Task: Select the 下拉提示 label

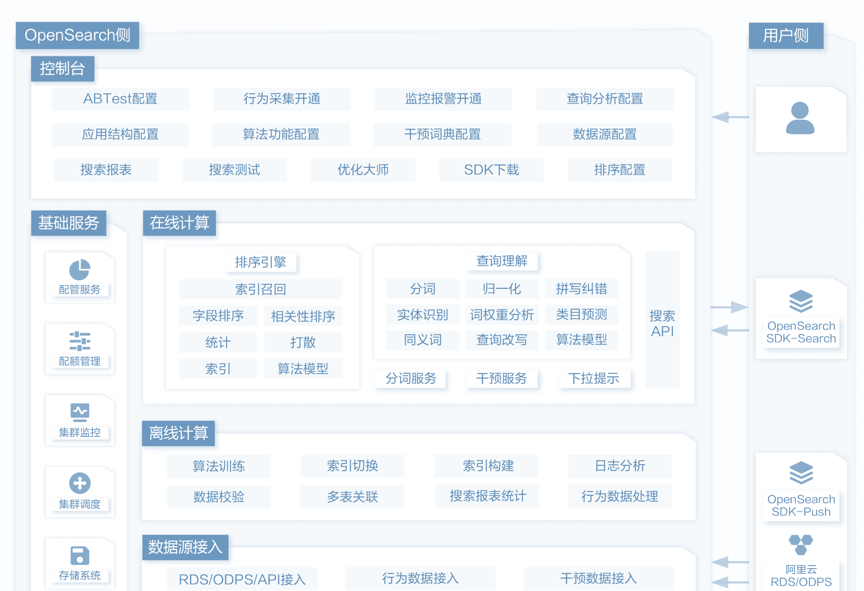Action: pyautogui.click(x=593, y=378)
